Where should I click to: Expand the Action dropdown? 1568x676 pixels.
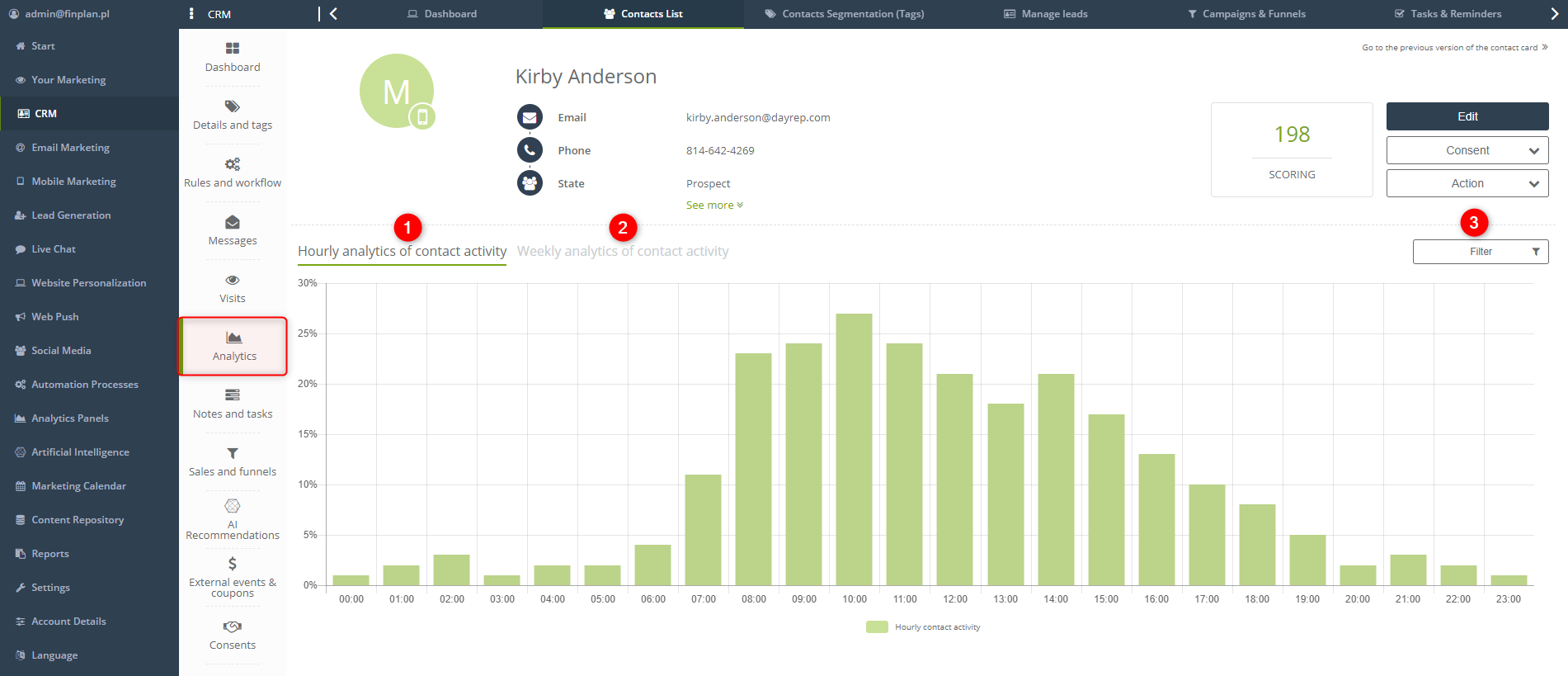point(1467,183)
